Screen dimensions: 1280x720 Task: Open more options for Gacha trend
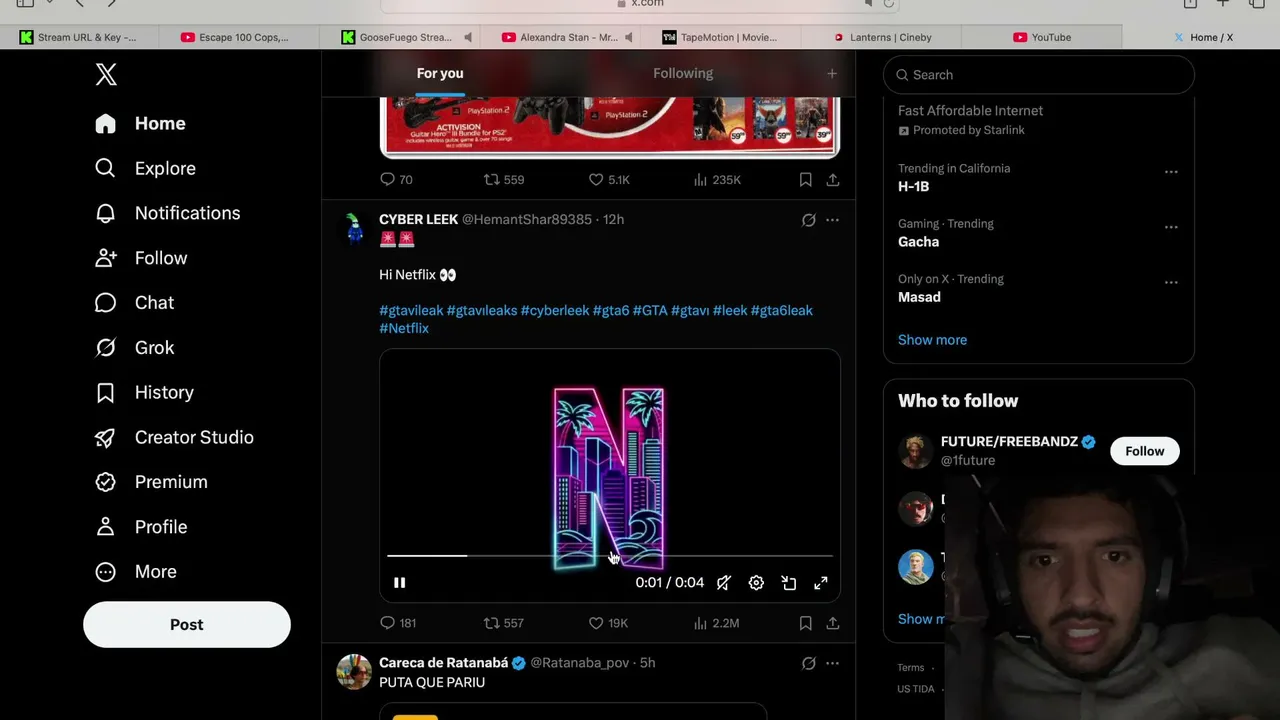tap(1171, 227)
